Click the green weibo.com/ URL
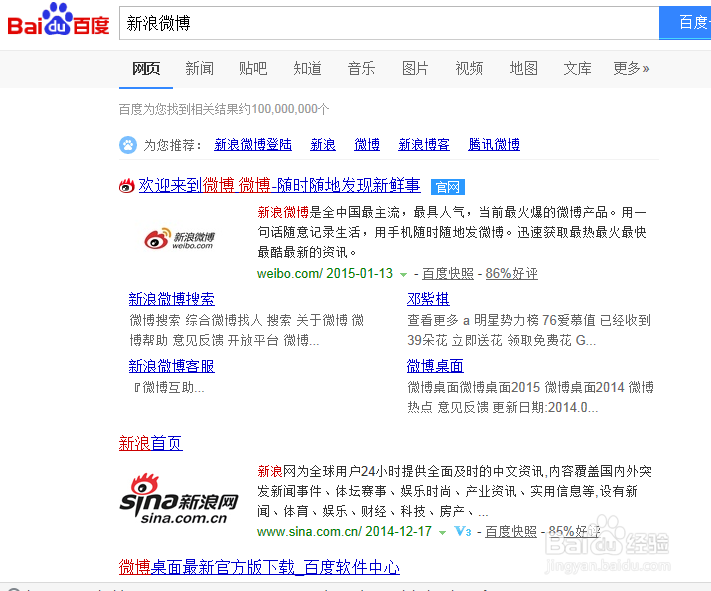Viewport: 711px width, 591px height. coord(290,274)
